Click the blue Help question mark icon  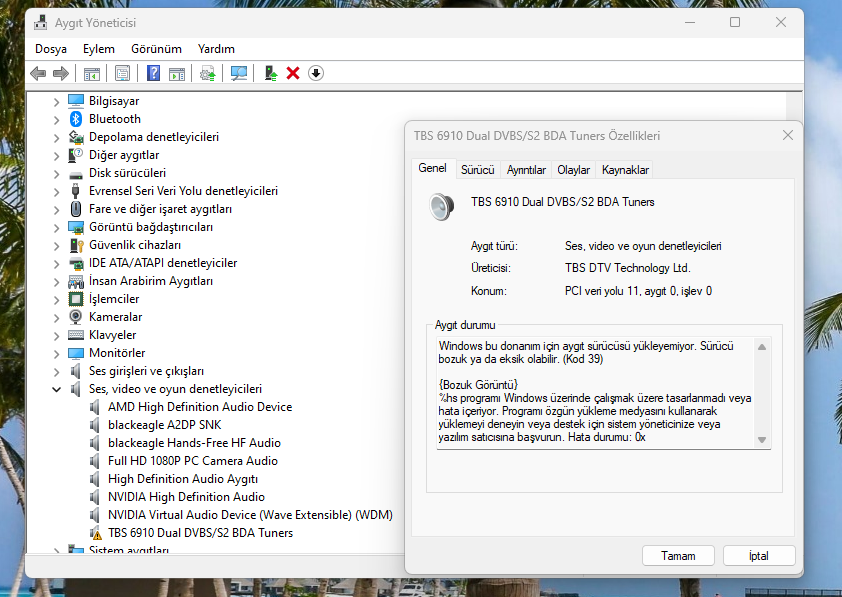click(x=154, y=73)
